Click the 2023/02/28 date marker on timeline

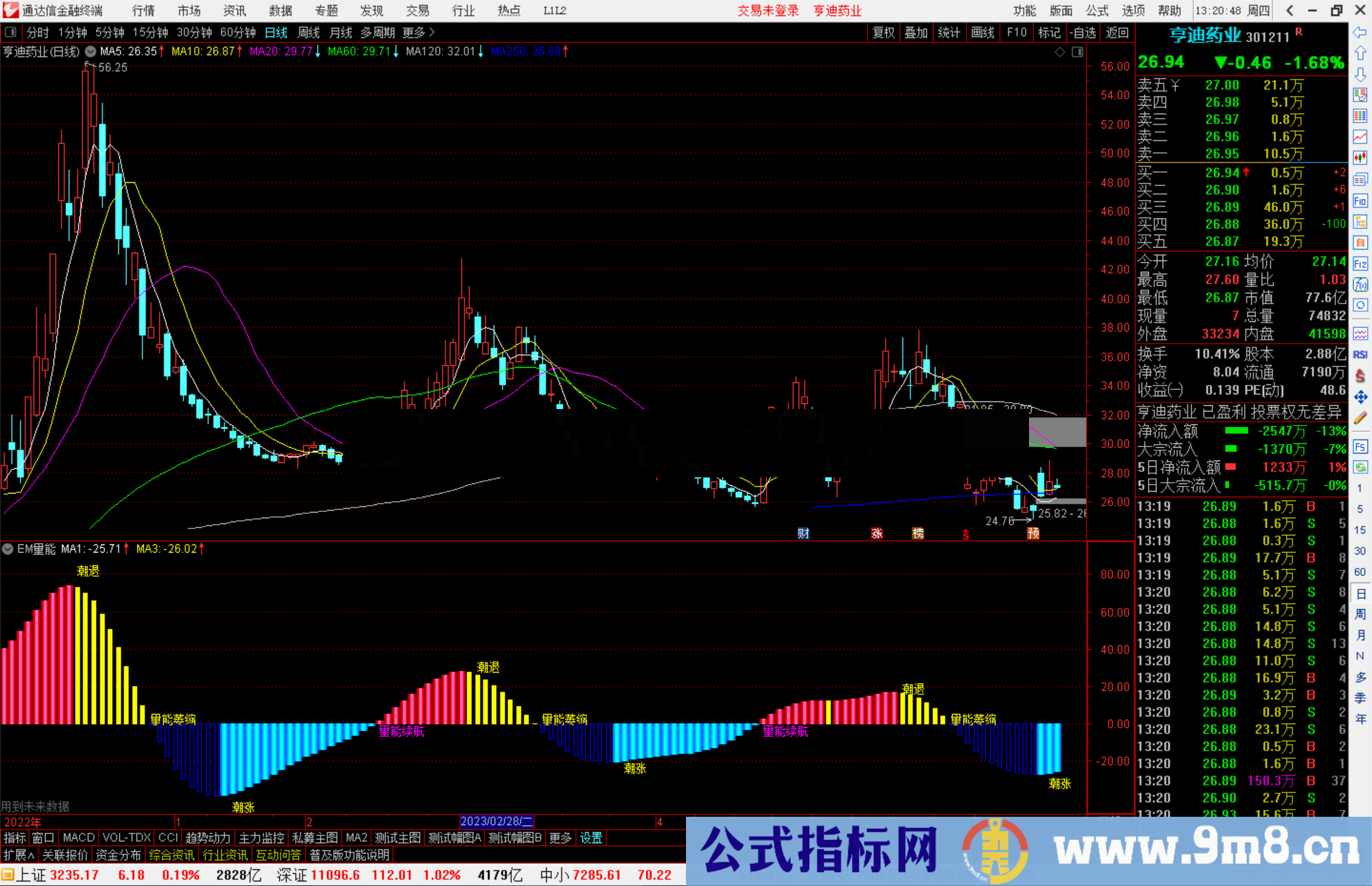point(497,822)
